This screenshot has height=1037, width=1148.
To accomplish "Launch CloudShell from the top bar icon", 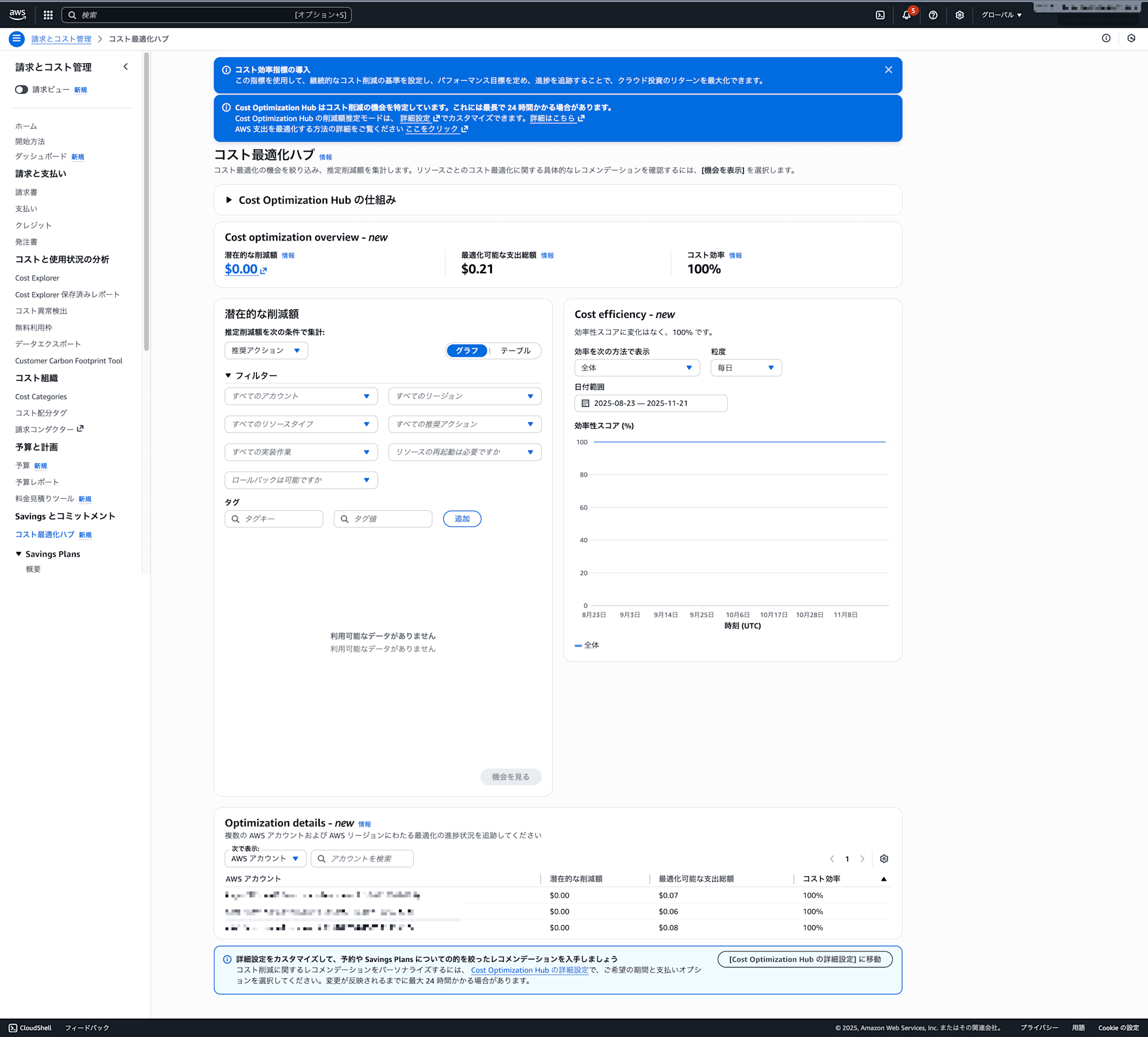I will [880, 15].
